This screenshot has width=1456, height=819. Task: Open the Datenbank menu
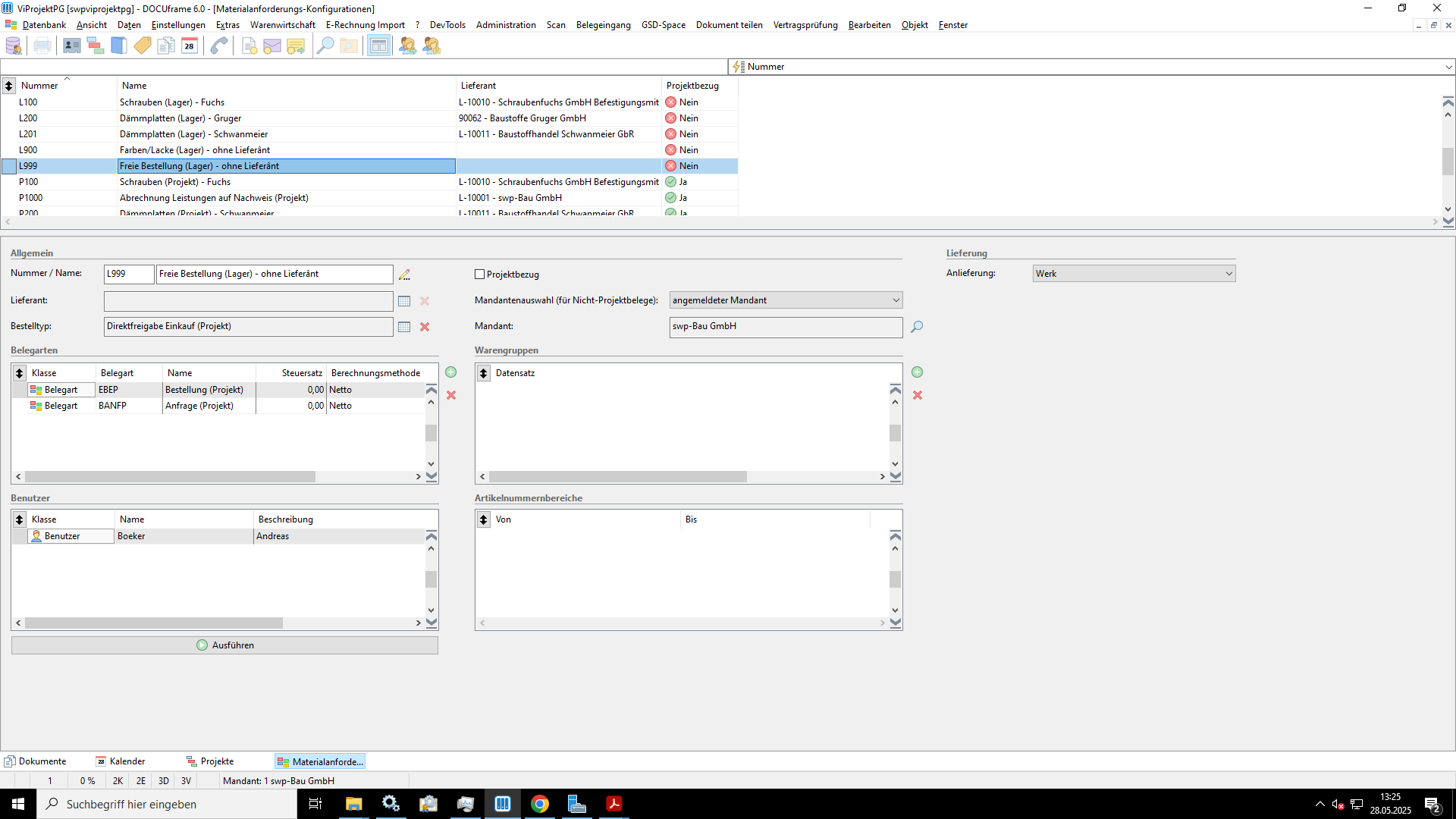pos(44,25)
